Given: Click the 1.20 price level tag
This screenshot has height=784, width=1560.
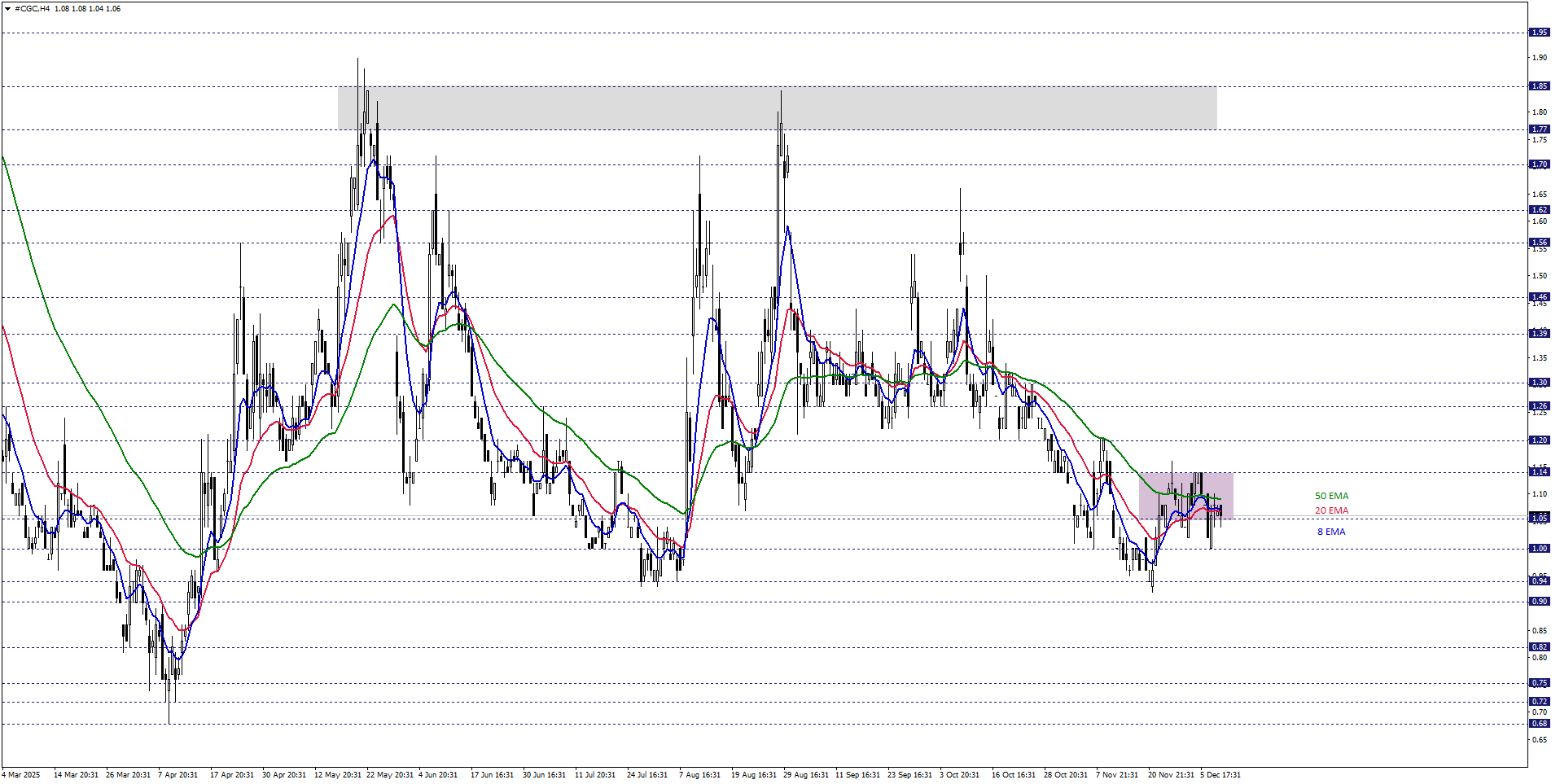Looking at the screenshot, I should (1539, 440).
